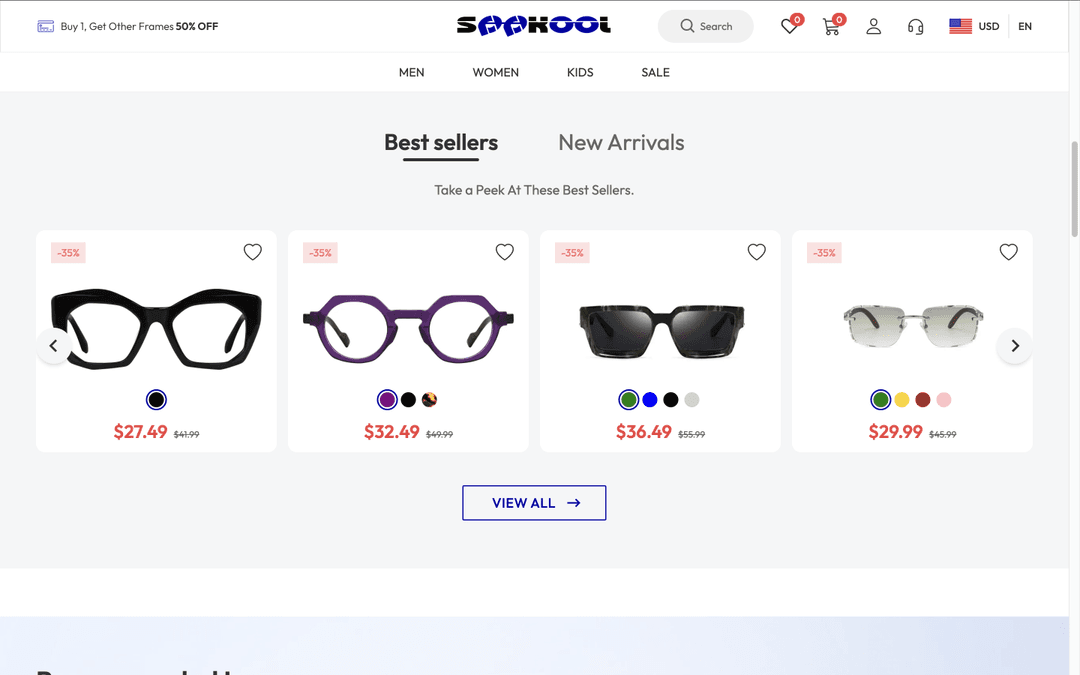Select the yellow color swatch on silver frames
Image resolution: width=1080 pixels, height=675 pixels.
[x=901, y=399]
